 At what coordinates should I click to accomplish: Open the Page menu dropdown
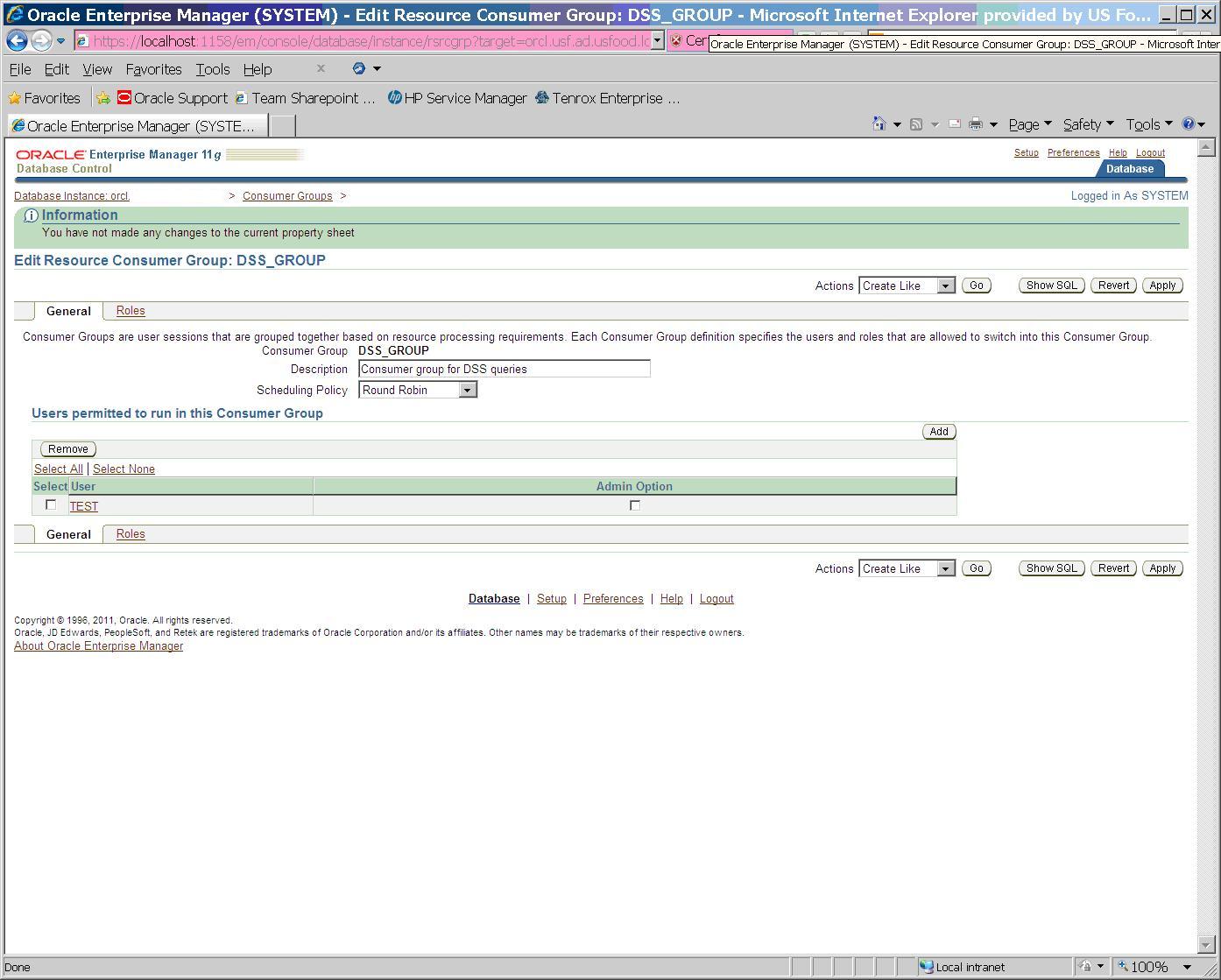tap(1029, 124)
